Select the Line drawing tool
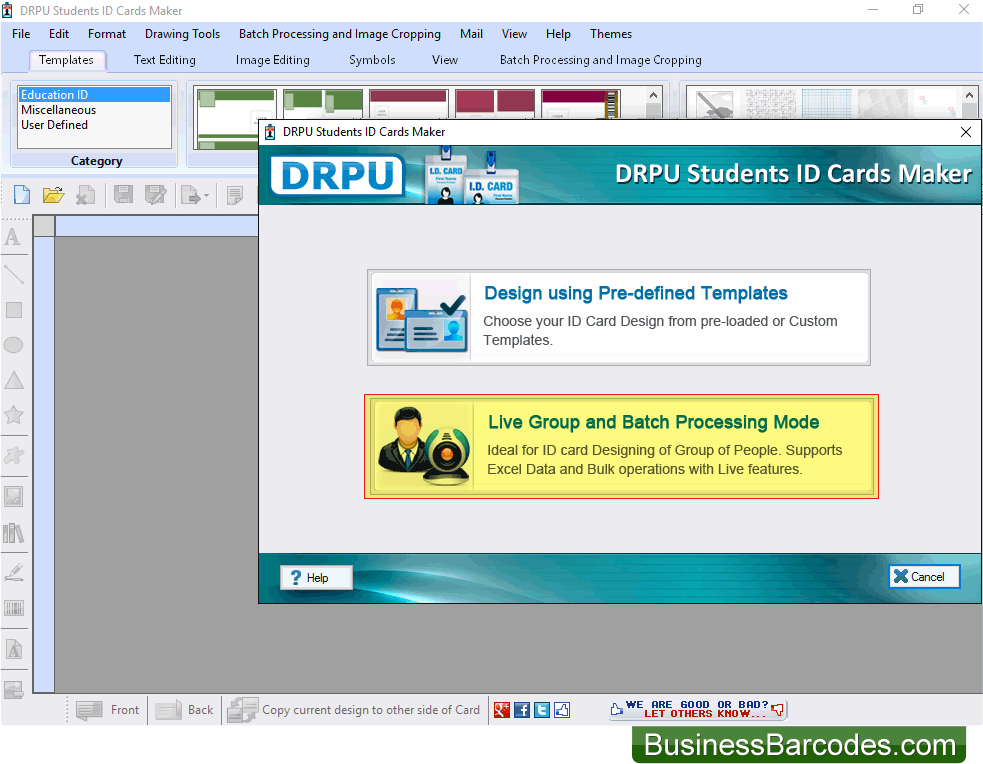This screenshot has width=983, height=764. (14, 274)
